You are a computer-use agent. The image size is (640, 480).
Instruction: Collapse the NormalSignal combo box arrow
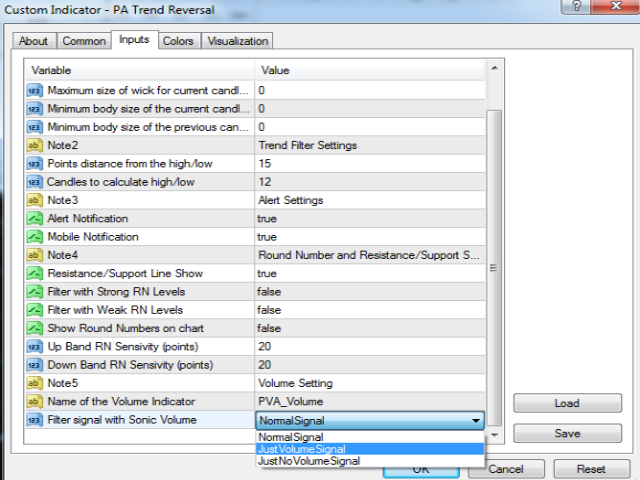point(476,420)
